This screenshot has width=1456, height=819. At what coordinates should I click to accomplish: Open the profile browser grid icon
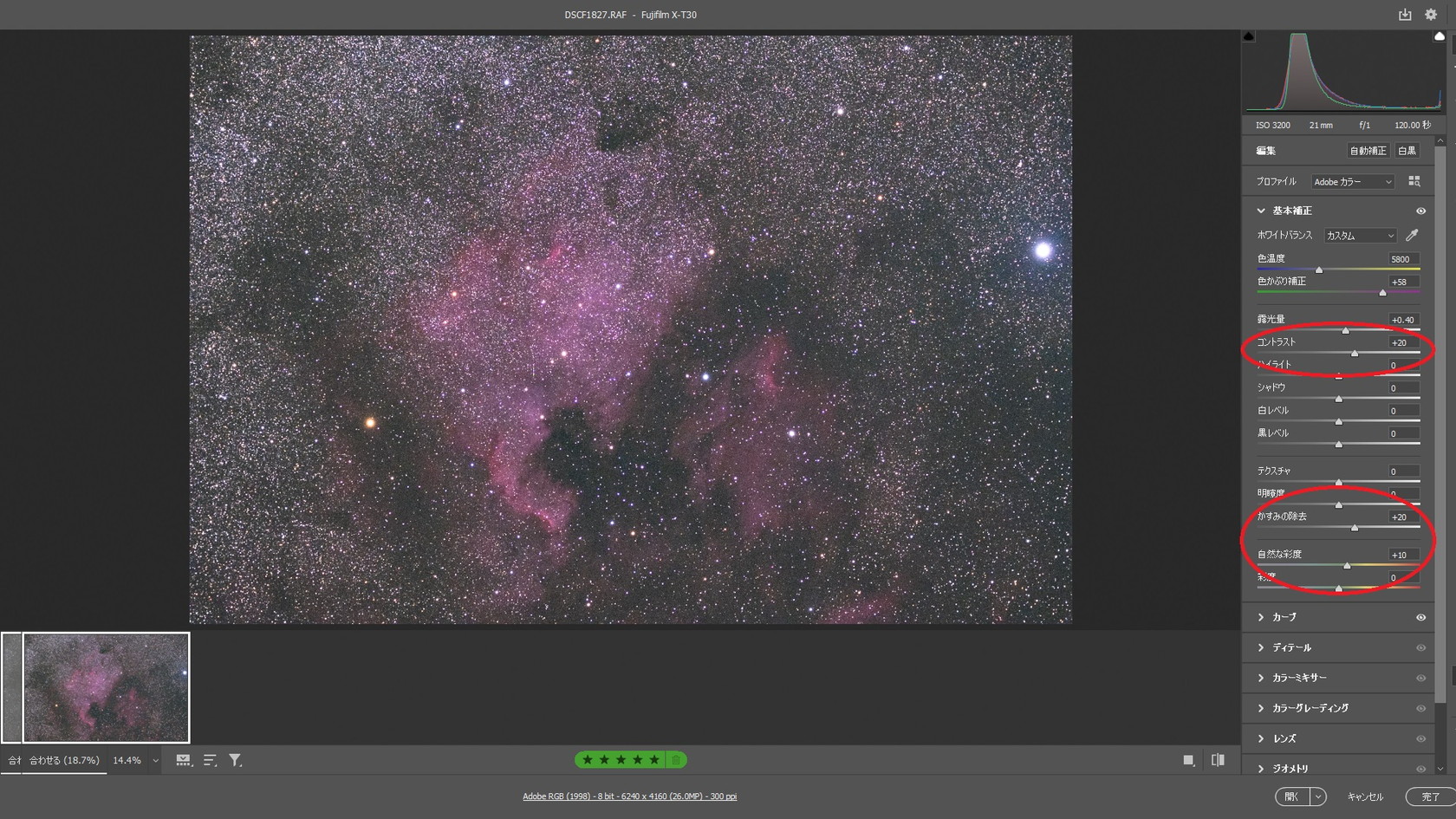pos(1414,181)
